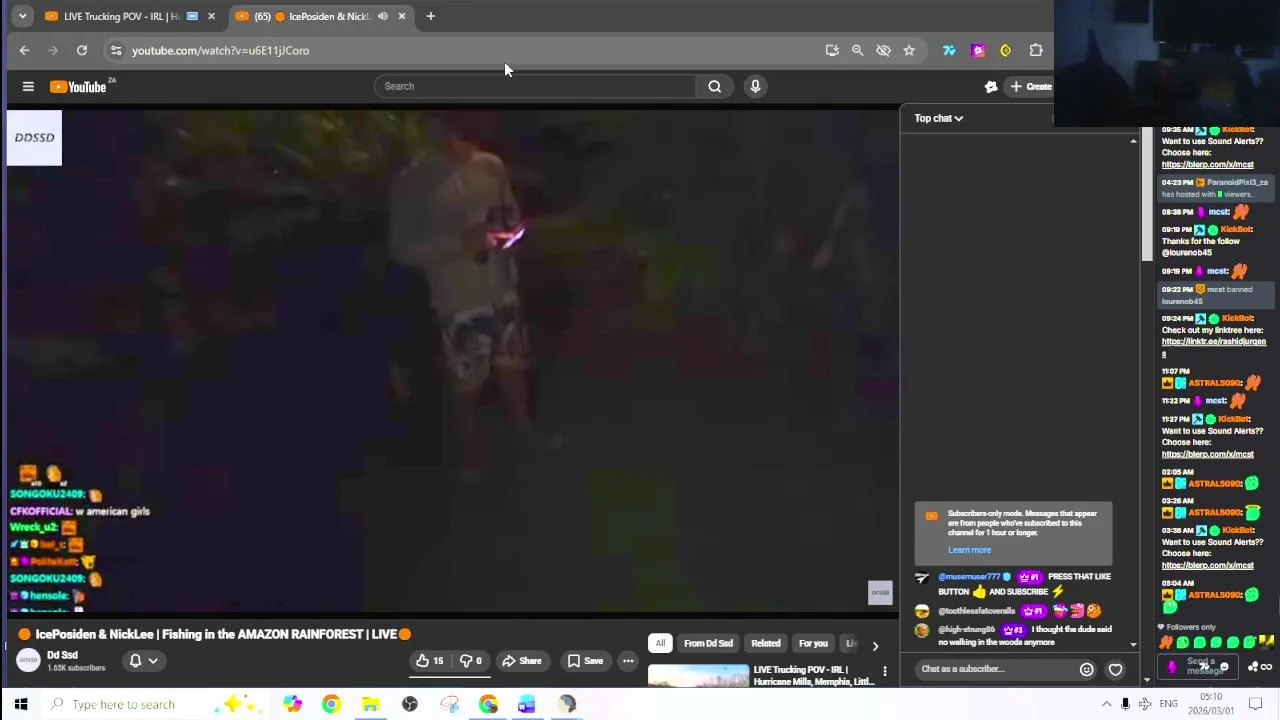The image size is (1280, 720).
Task: Open the YouTube hamburger guide menu
Action: click(x=28, y=87)
